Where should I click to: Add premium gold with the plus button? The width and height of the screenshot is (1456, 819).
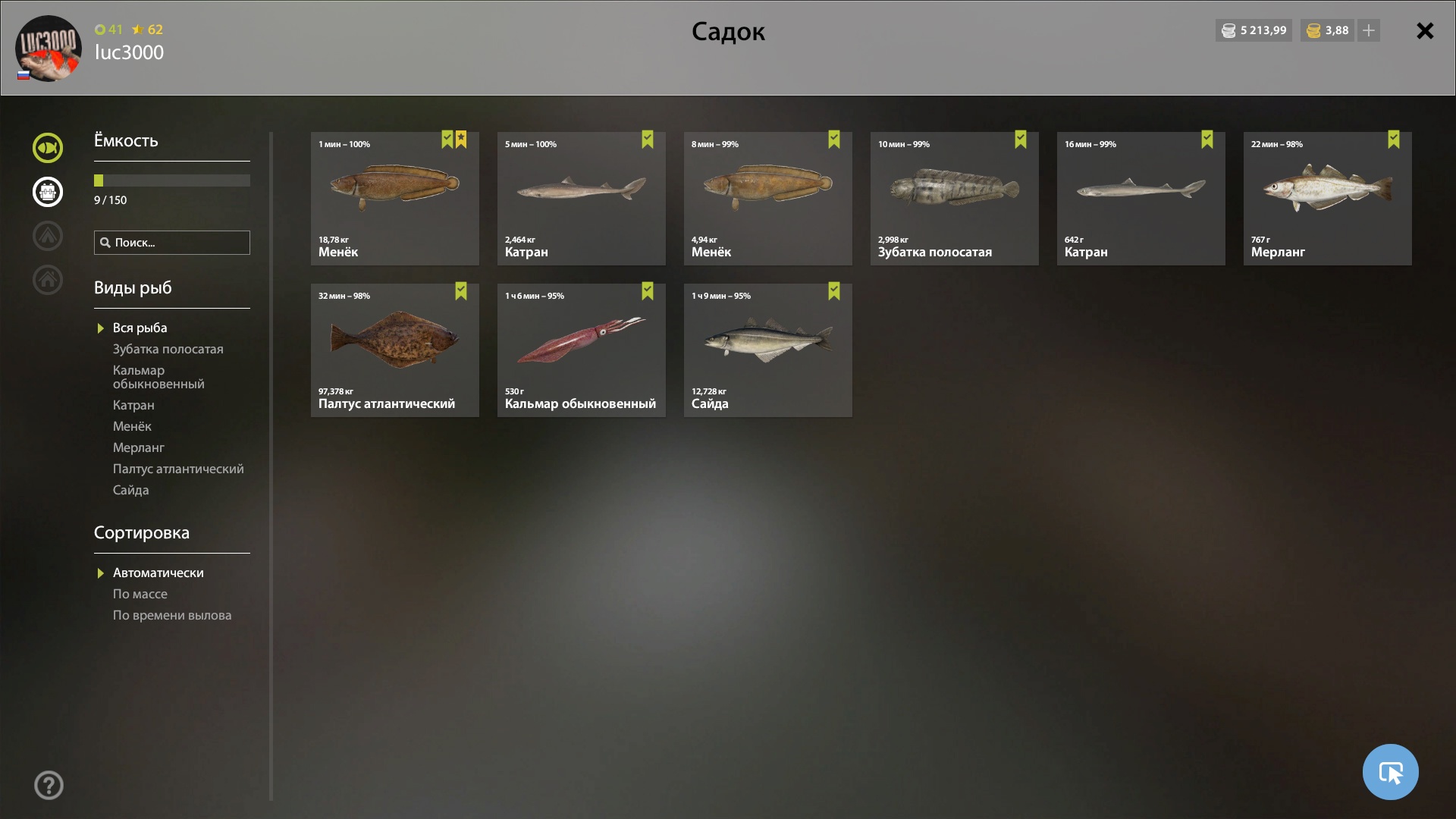tap(1369, 30)
